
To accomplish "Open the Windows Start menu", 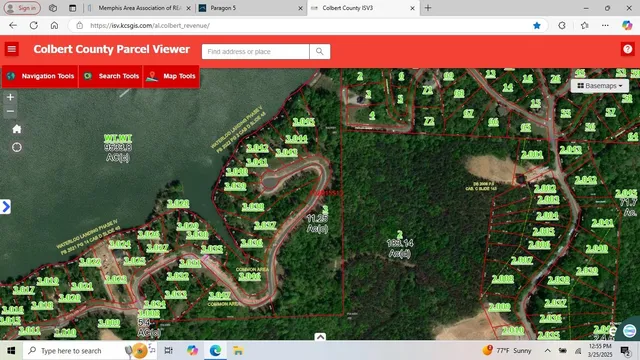I will [11, 351].
